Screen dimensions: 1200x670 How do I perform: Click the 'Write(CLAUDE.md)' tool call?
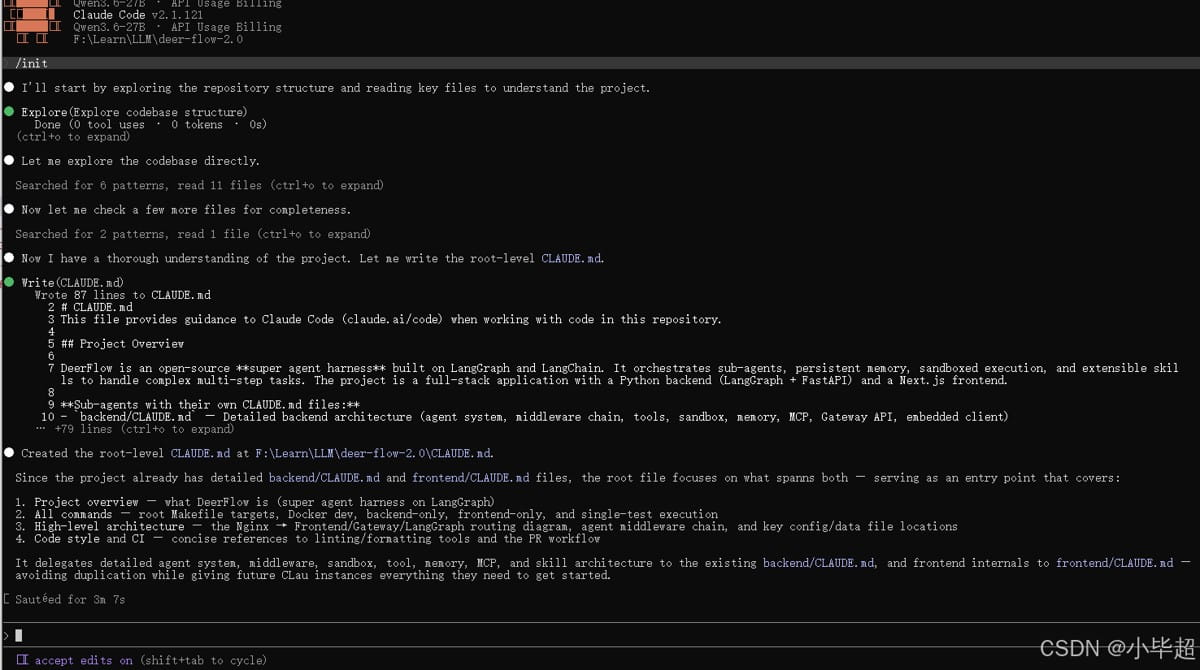pos(73,283)
